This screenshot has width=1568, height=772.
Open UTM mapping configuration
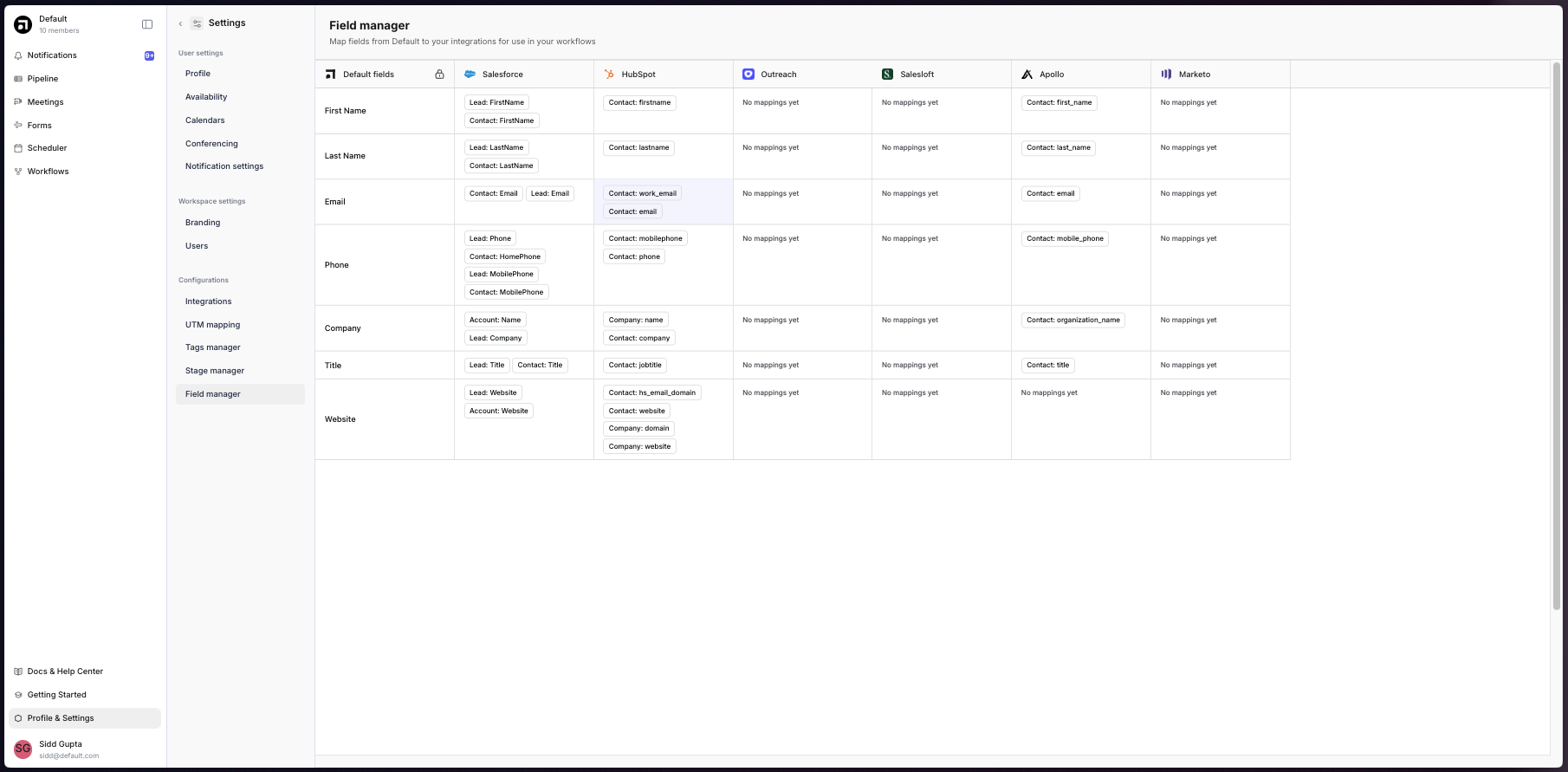(213, 325)
